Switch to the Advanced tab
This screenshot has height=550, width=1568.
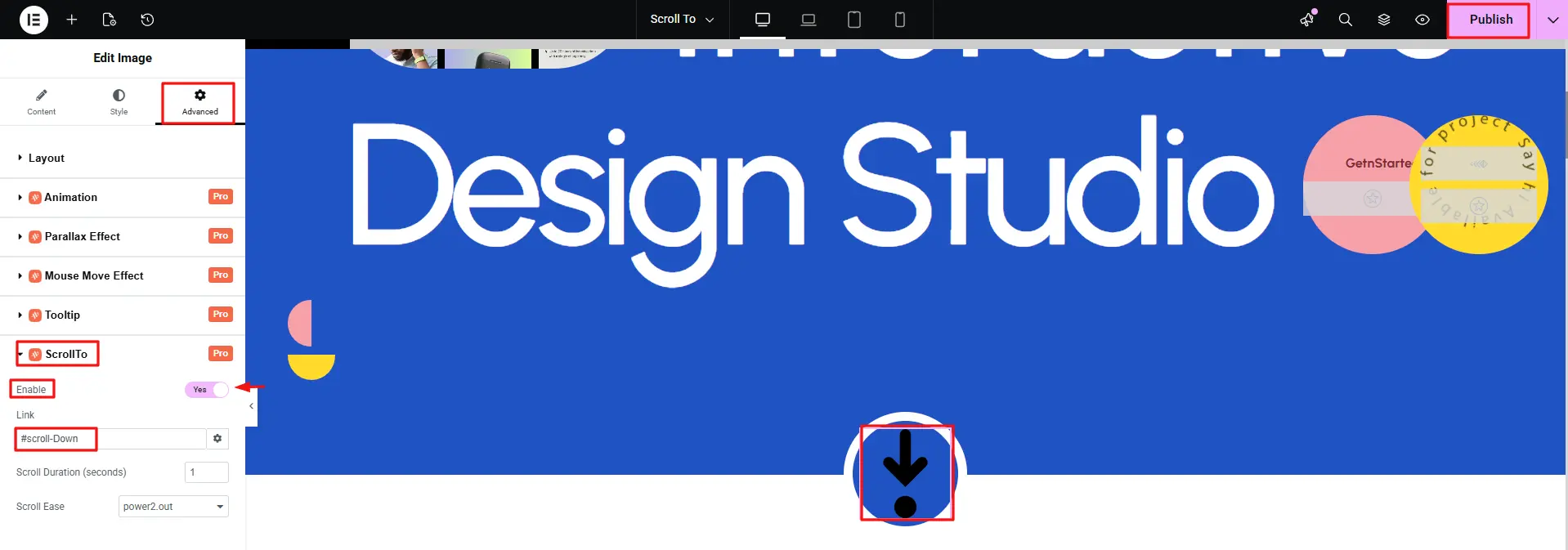(x=200, y=102)
